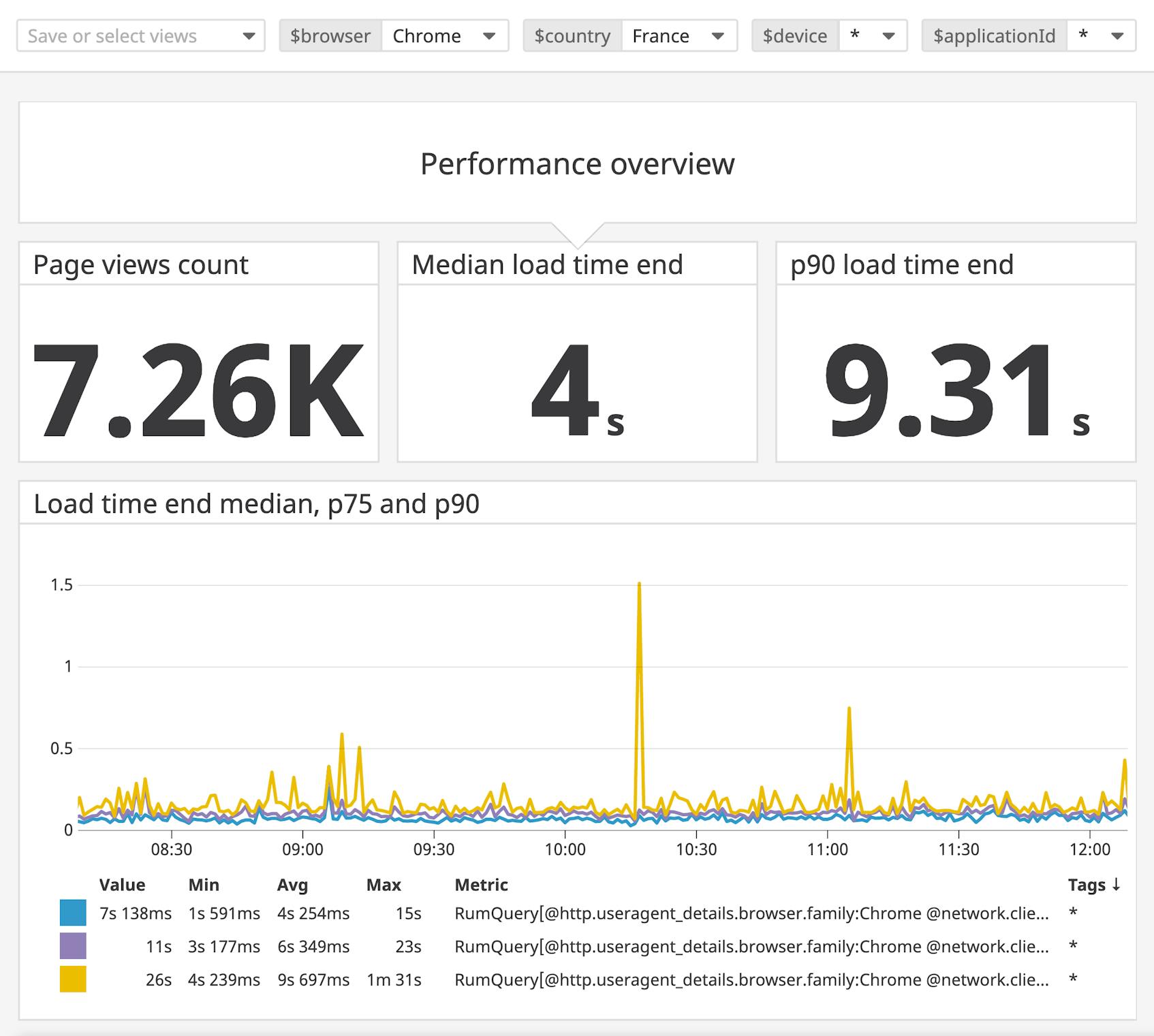Select the Performance overview note widget
This screenshot has width=1154, height=1036.
[578, 163]
